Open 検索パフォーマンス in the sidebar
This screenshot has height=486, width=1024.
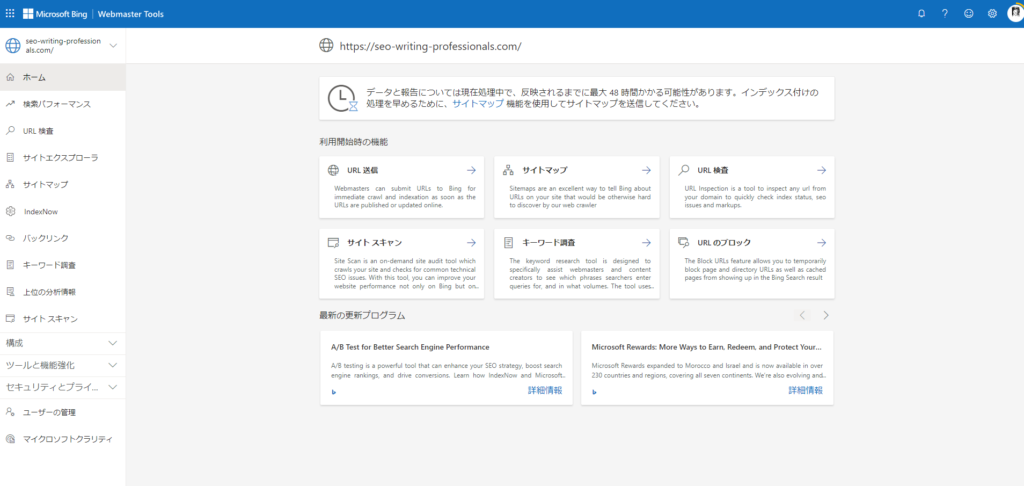pyautogui.click(x=63, y=104)
